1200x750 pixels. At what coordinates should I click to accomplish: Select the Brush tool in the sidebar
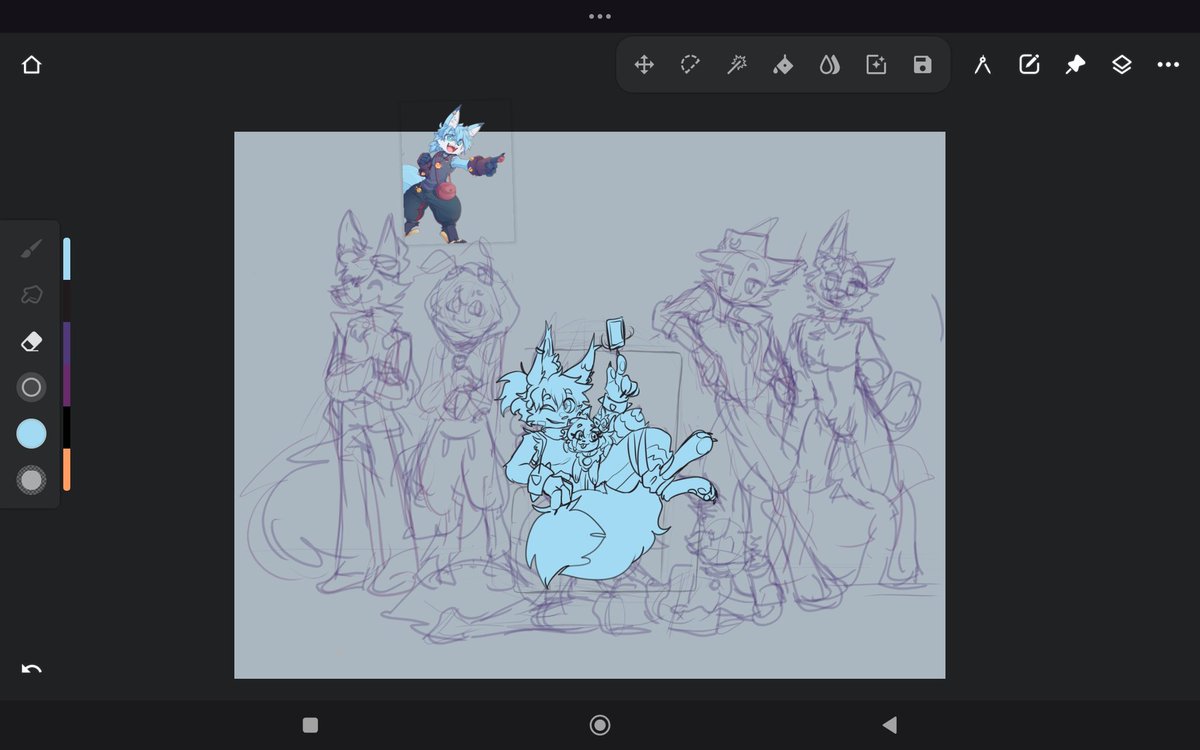pyautogui.click(x=31, y=249)
